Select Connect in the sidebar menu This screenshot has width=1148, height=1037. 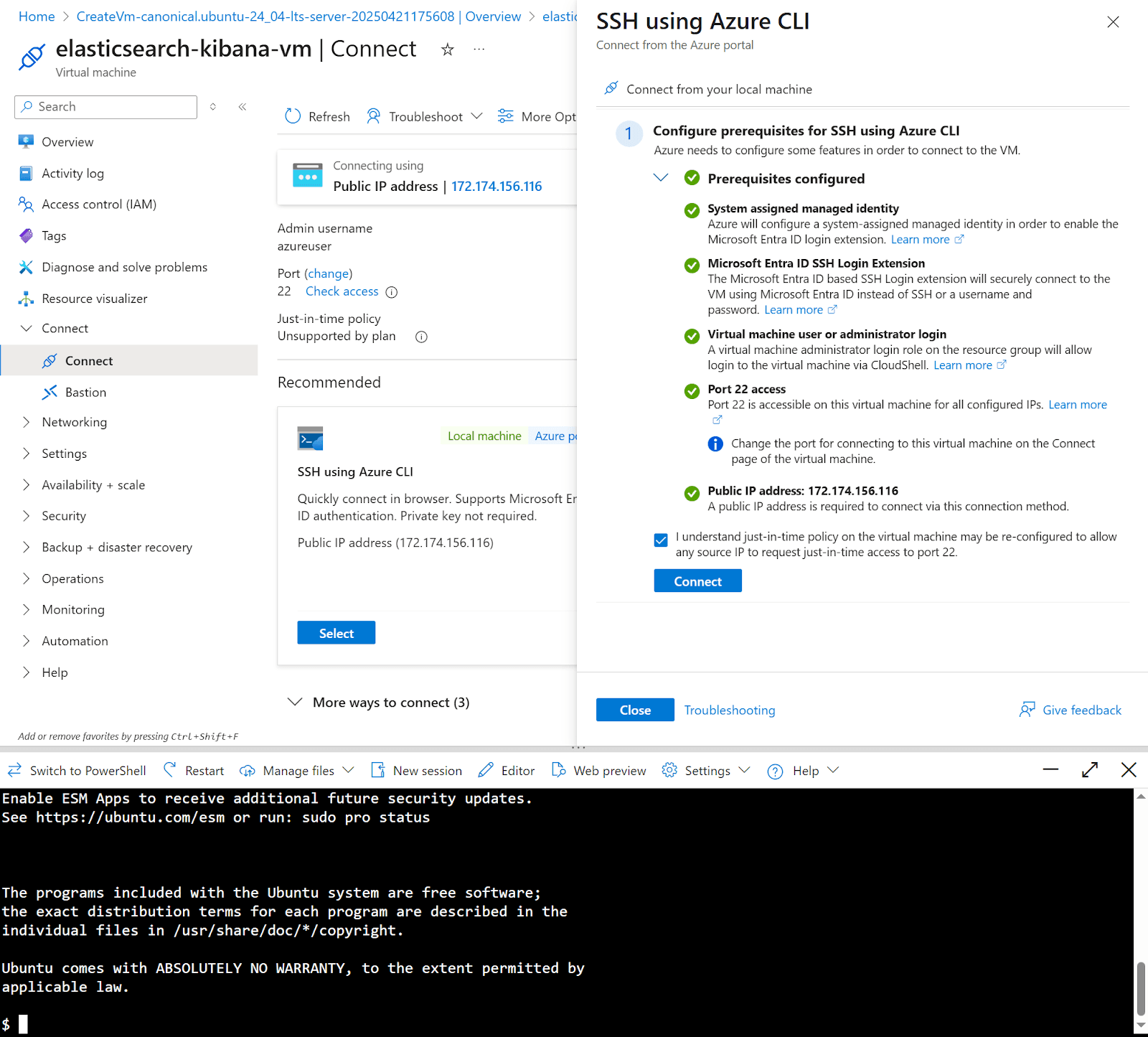click(x=88, y=360)
